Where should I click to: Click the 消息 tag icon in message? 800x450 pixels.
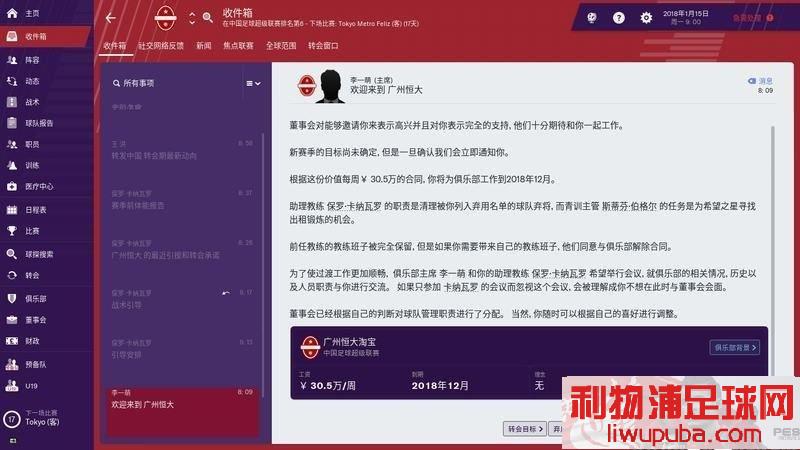[752, 81]
